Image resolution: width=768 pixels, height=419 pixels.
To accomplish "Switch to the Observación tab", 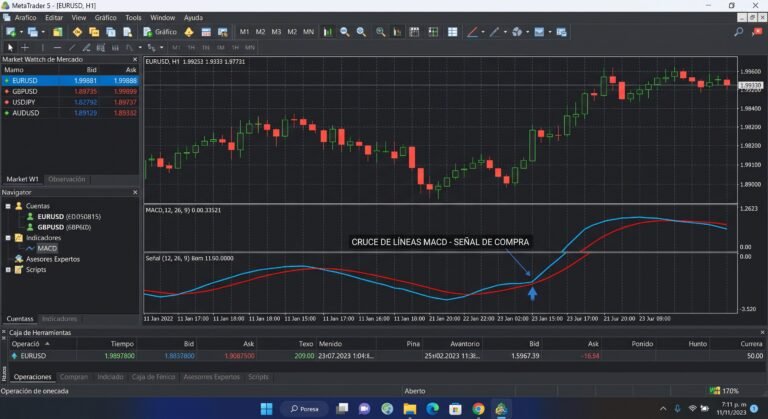I will (x=67, y=179).
